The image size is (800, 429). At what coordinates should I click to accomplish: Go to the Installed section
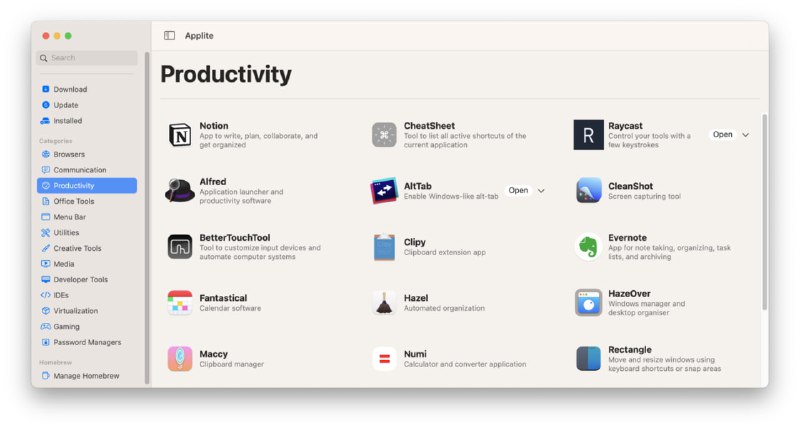tap(68, 120)
